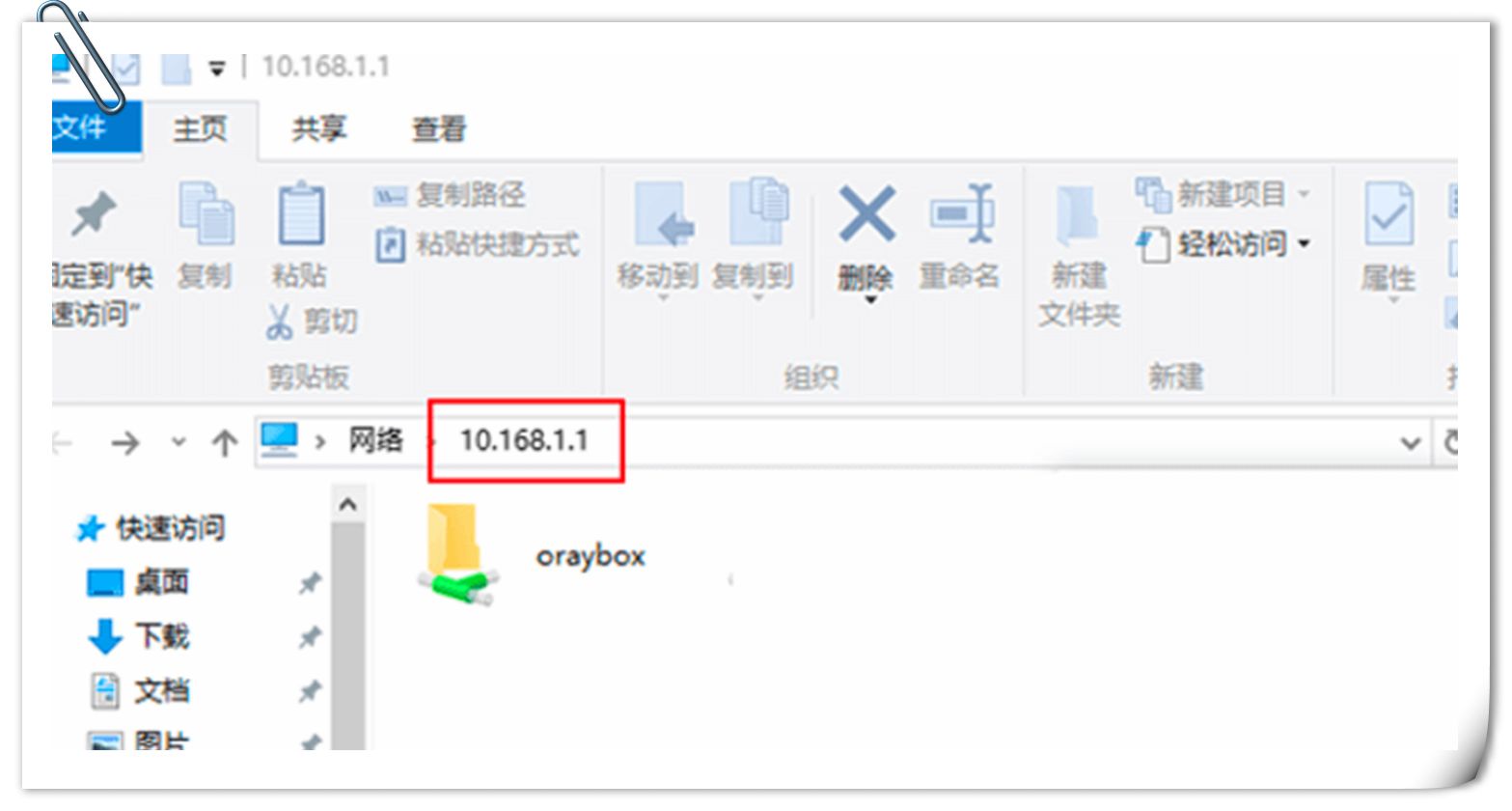Click the Move to icon

[x=663, y=213]
